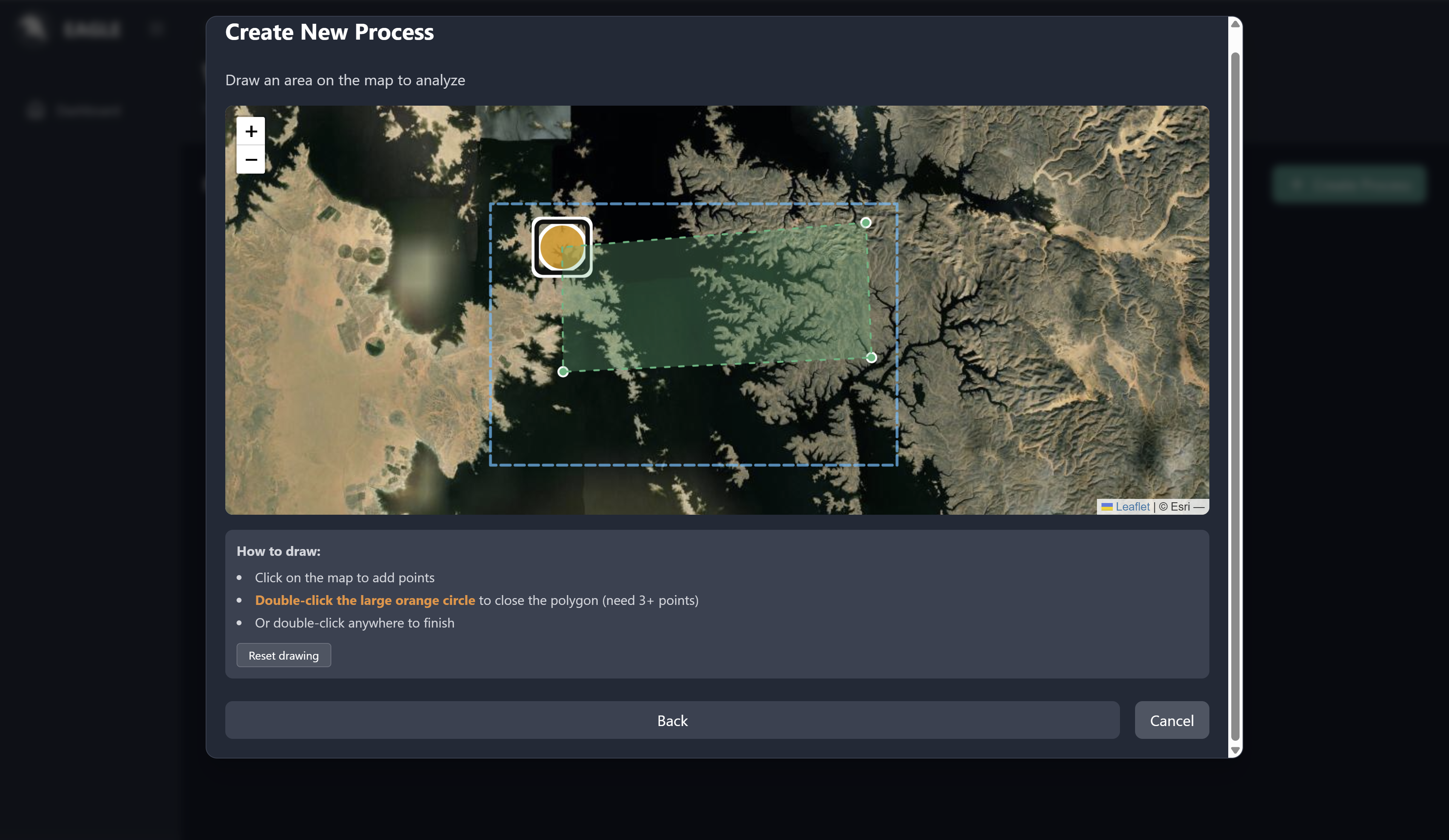1449x840 pixels.
Task: Go Back to the previous step
Action: tap(672, 720)
